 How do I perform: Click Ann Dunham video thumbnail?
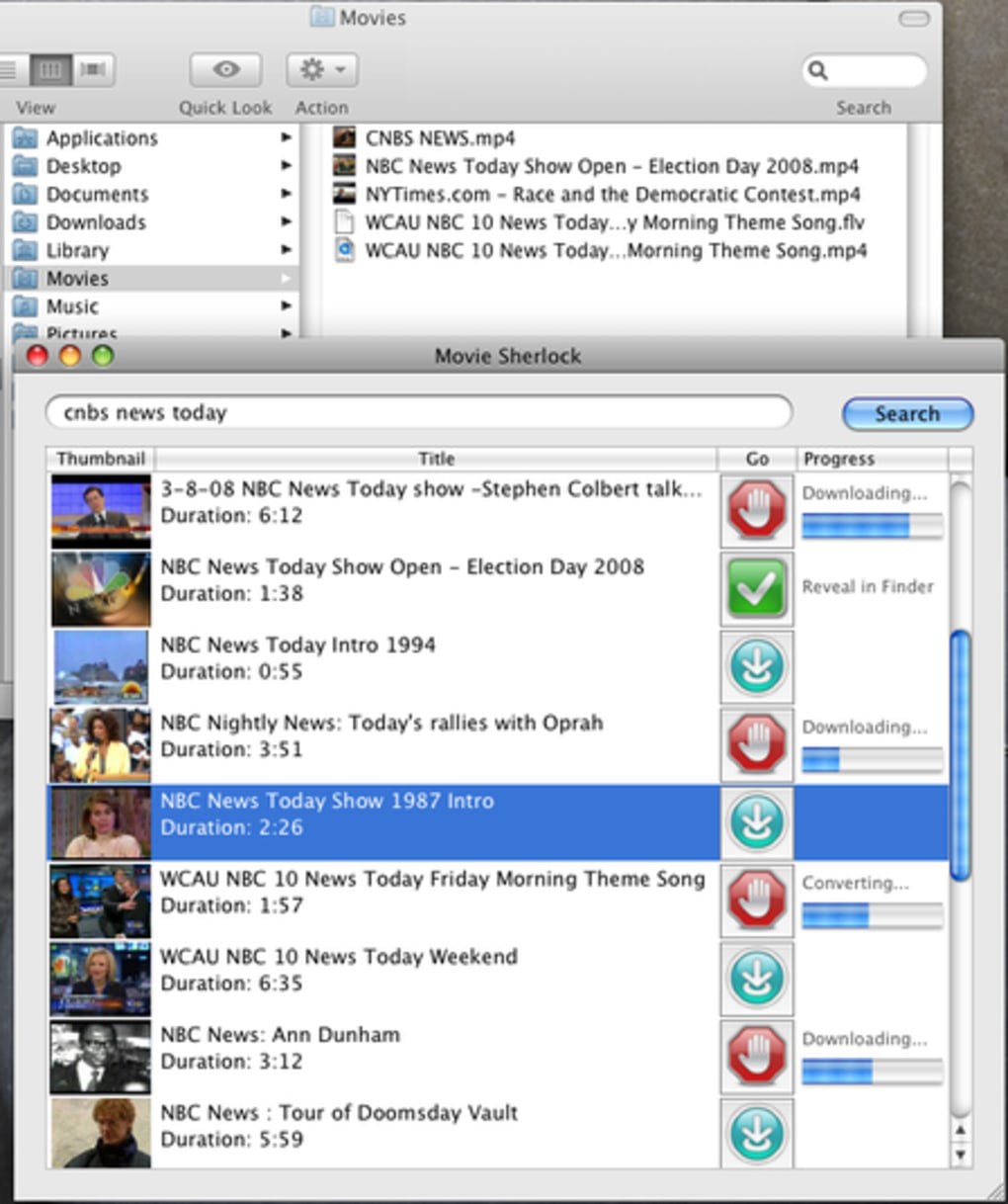pyautogui.click(x=101, y=1058)
